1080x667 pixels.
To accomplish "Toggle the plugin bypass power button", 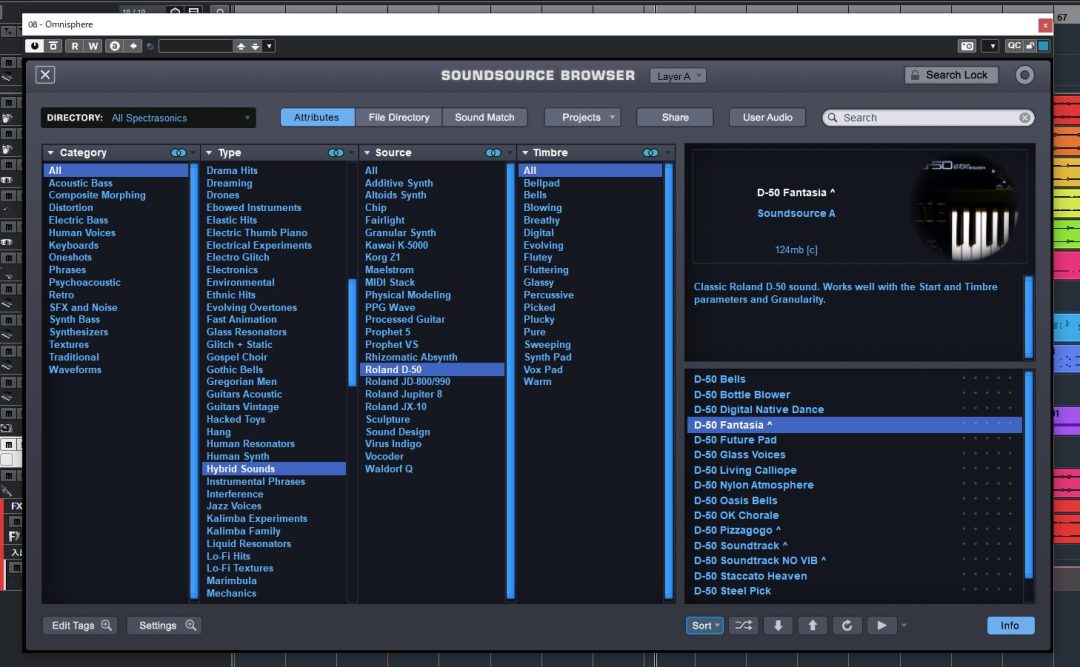I will pos(34,46).
